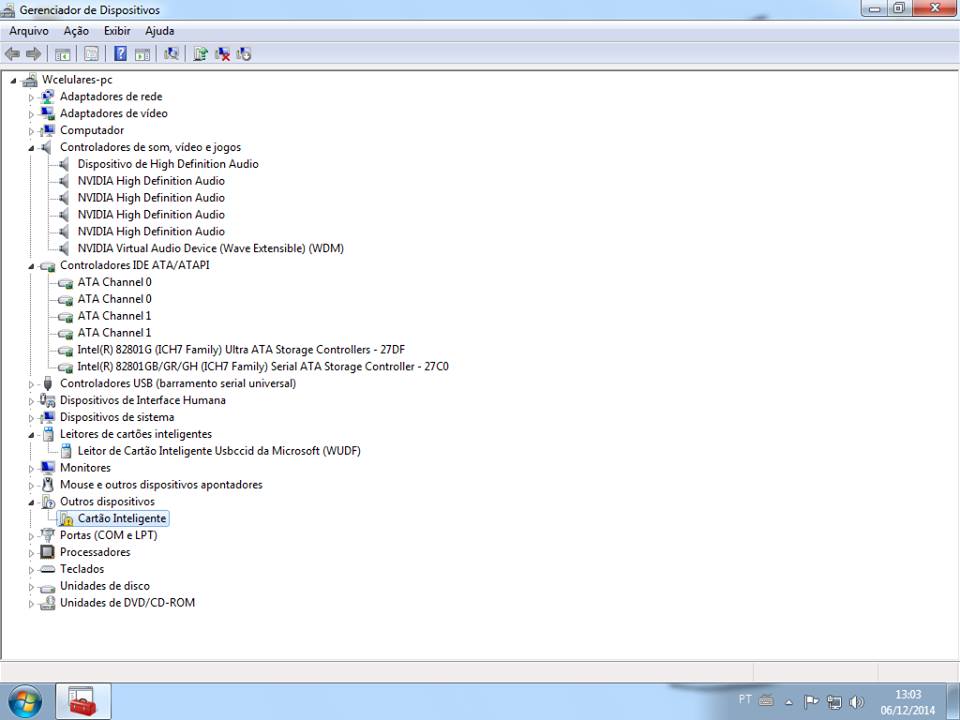Open the Windows Start button

(x=24, y=702)
